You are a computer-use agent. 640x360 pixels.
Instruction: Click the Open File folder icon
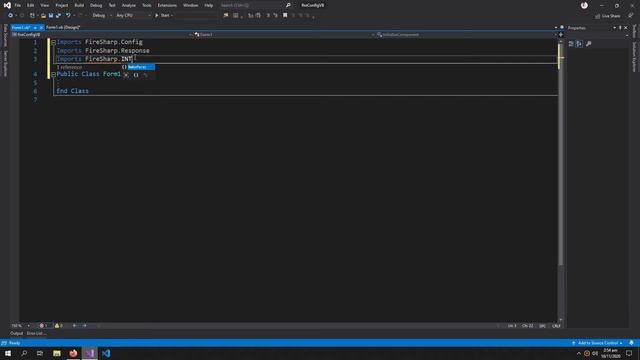43,16
